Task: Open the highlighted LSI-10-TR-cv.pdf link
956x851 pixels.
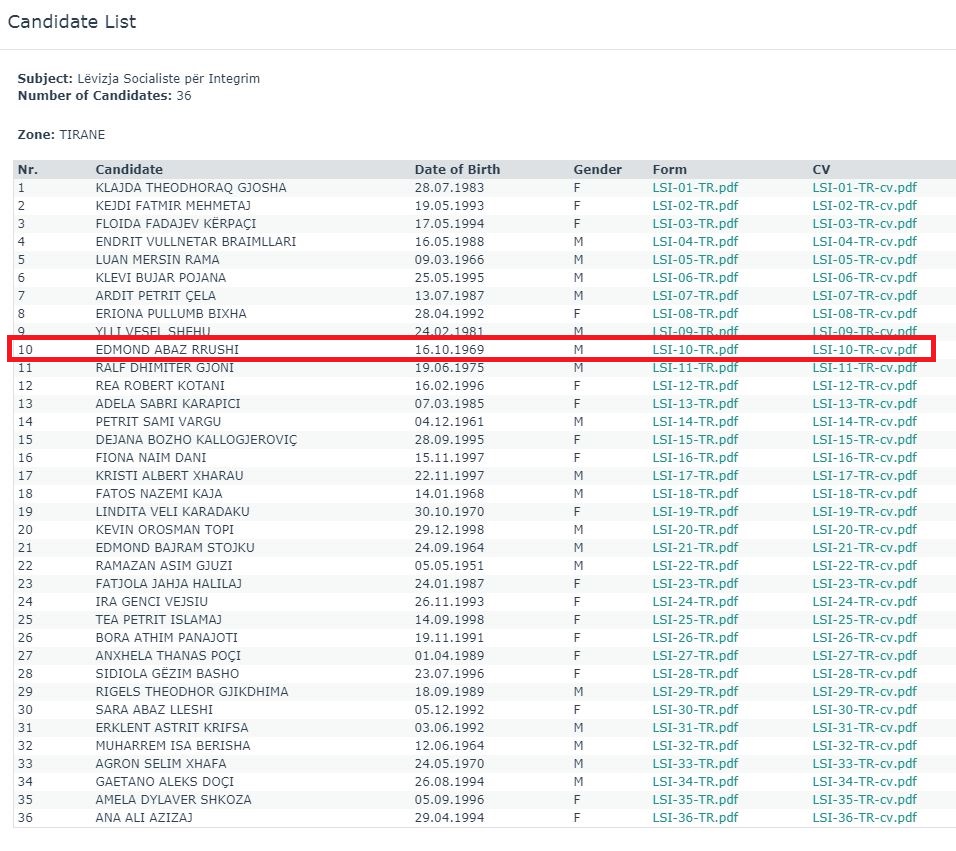Action: pyautogui.click(x=864, y=350)
